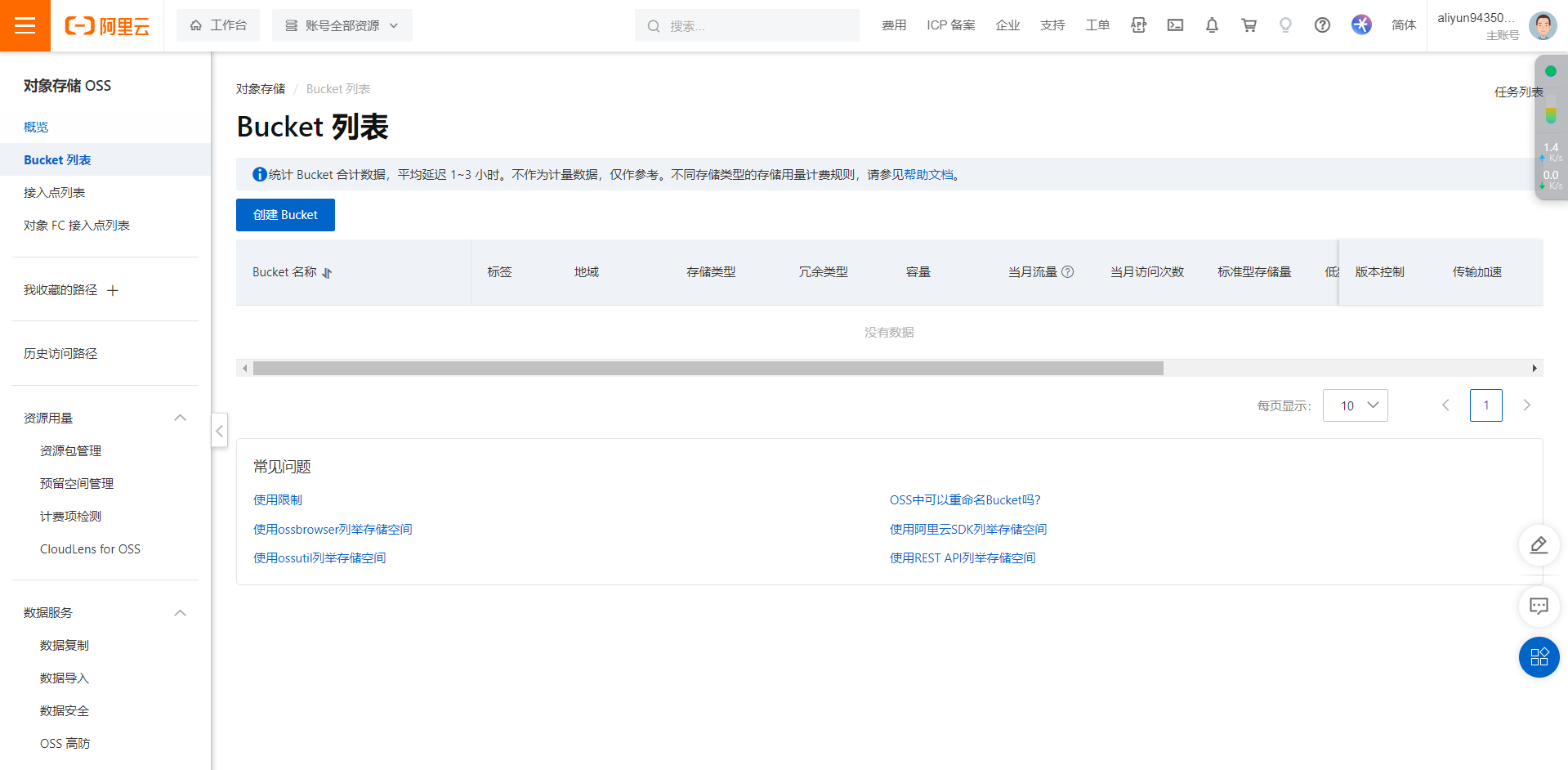1568x770 pixels.
Task: Open 数据复制
Action: (65, 645)
